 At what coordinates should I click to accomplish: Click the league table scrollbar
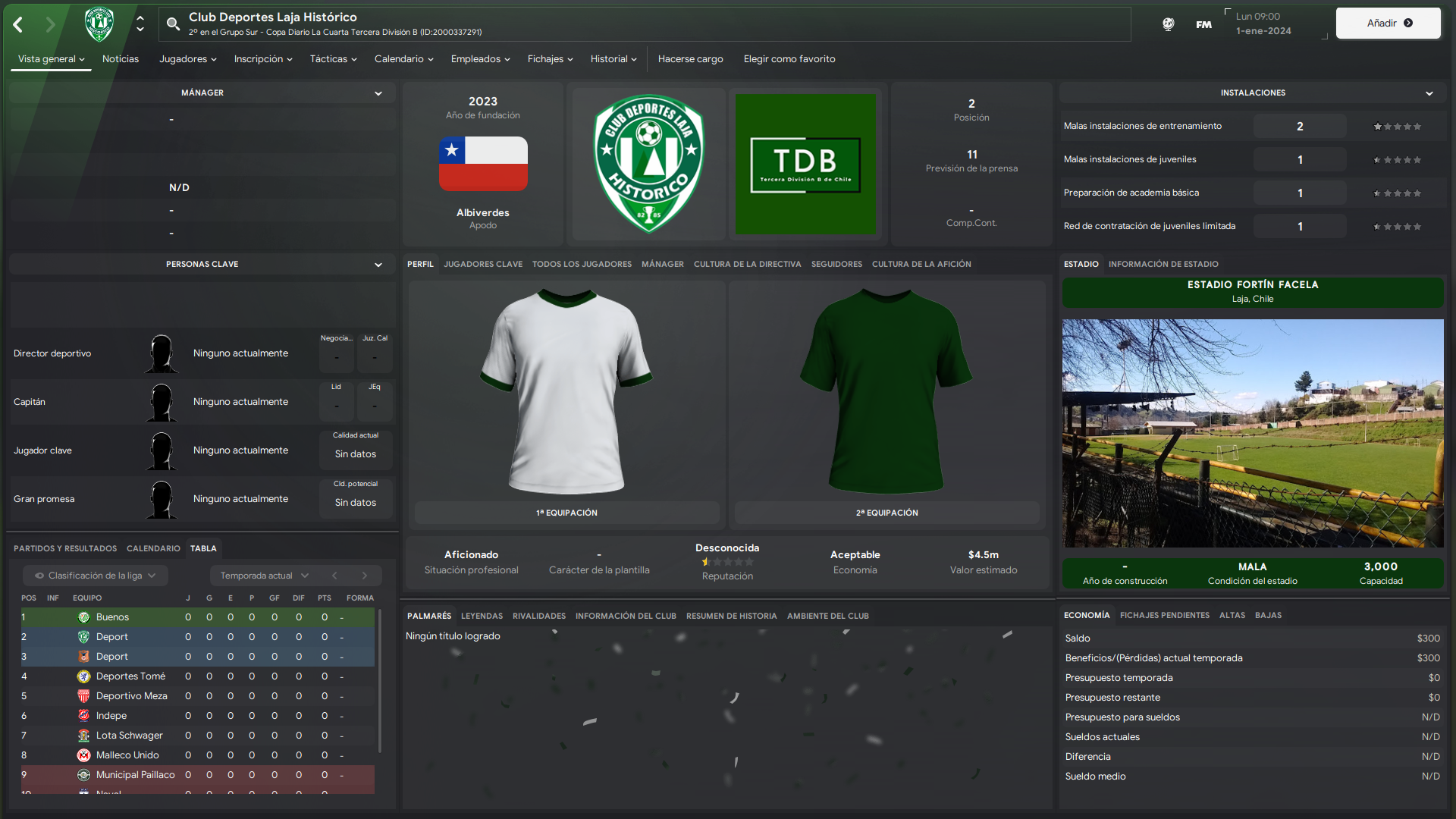click(x=380, y=682)
